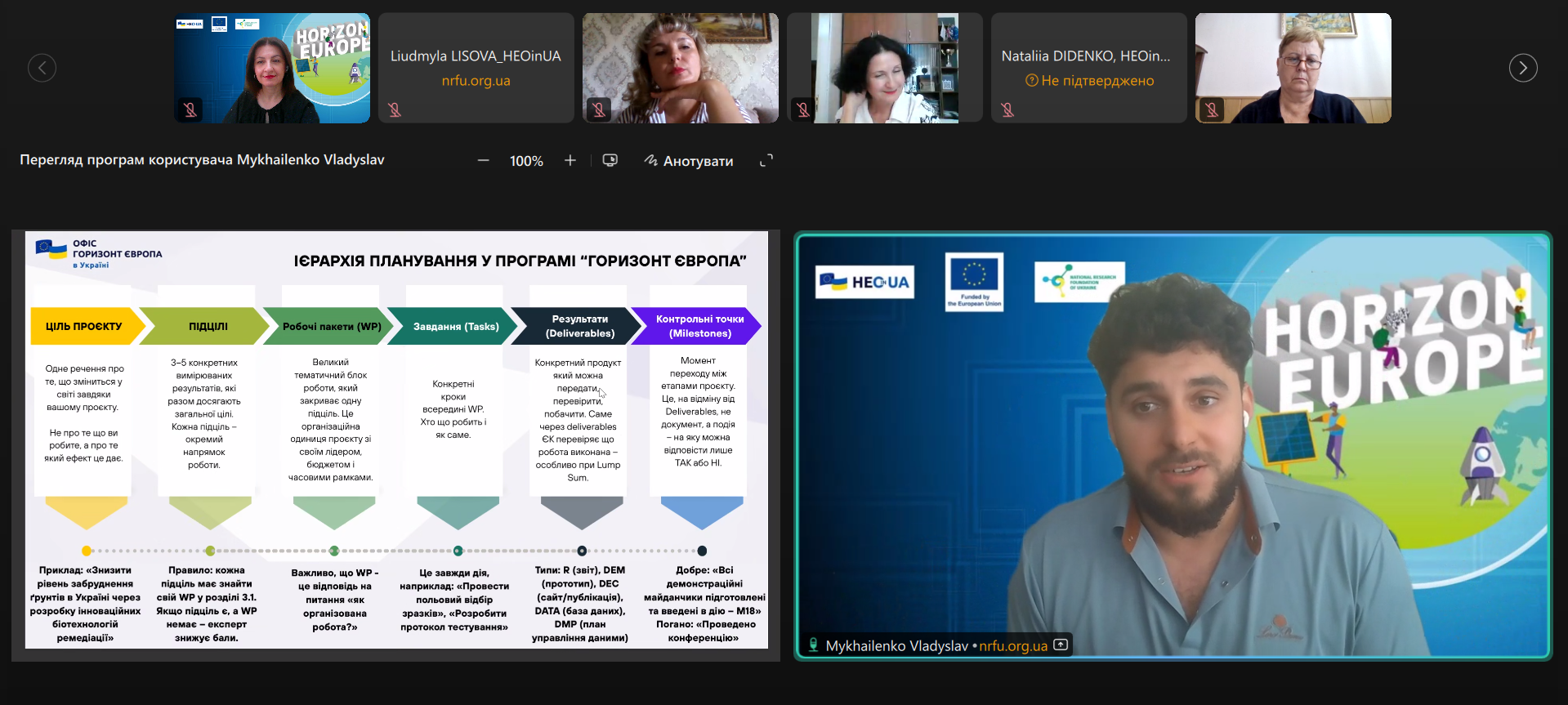Enter fullscreen with the expand corners icon
This screenshot has width=1568, height=705.
pos(766,161)
